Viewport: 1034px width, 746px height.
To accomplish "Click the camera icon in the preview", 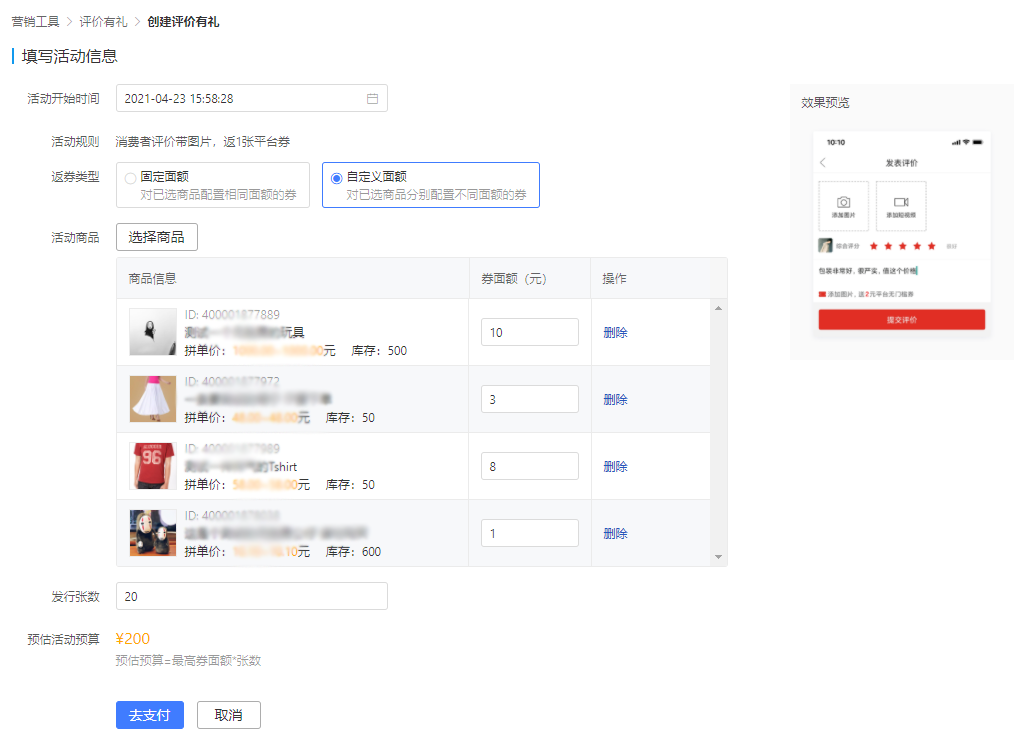I will 843,202.
